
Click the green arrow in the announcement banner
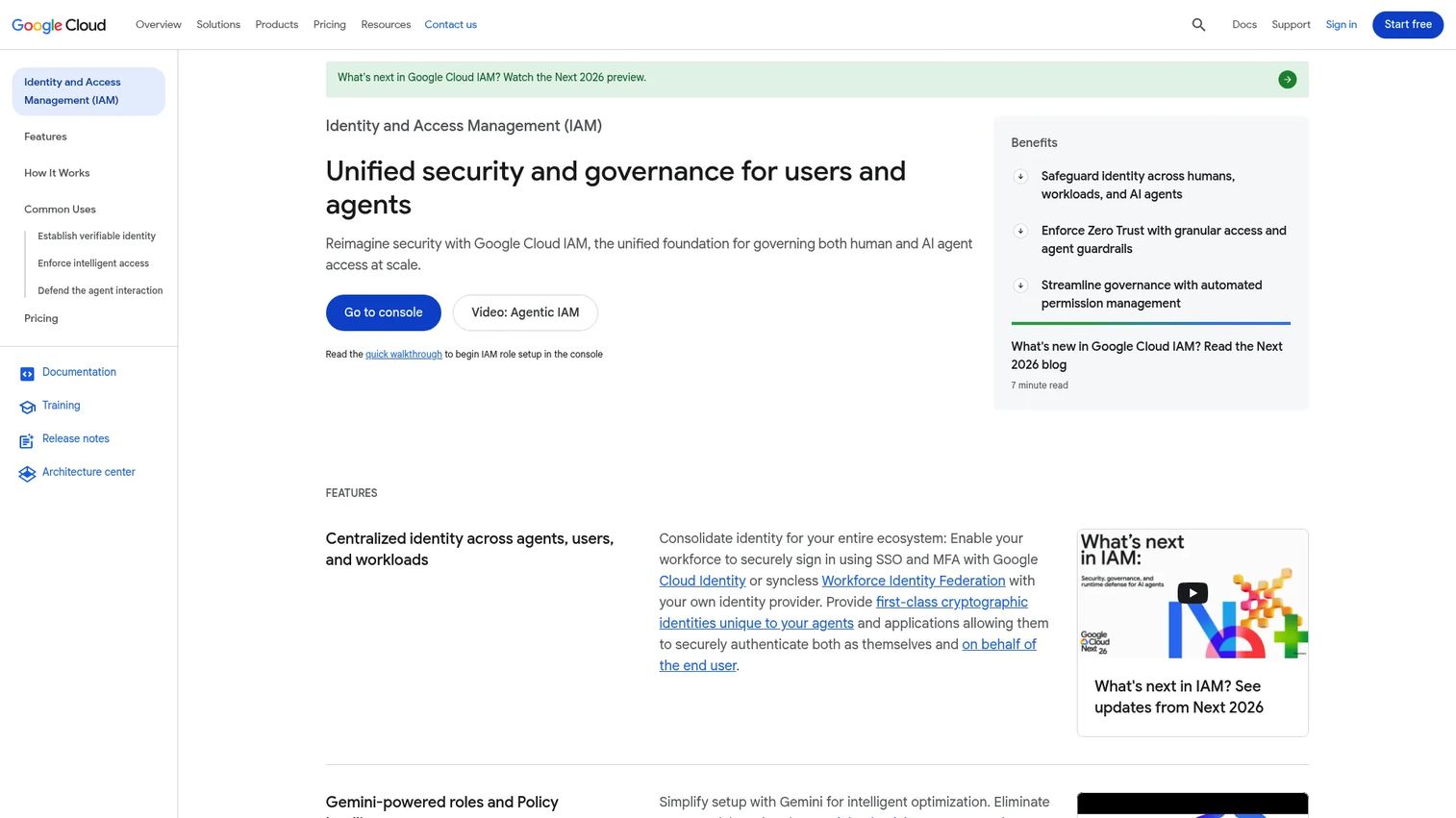coord(1288,80)
